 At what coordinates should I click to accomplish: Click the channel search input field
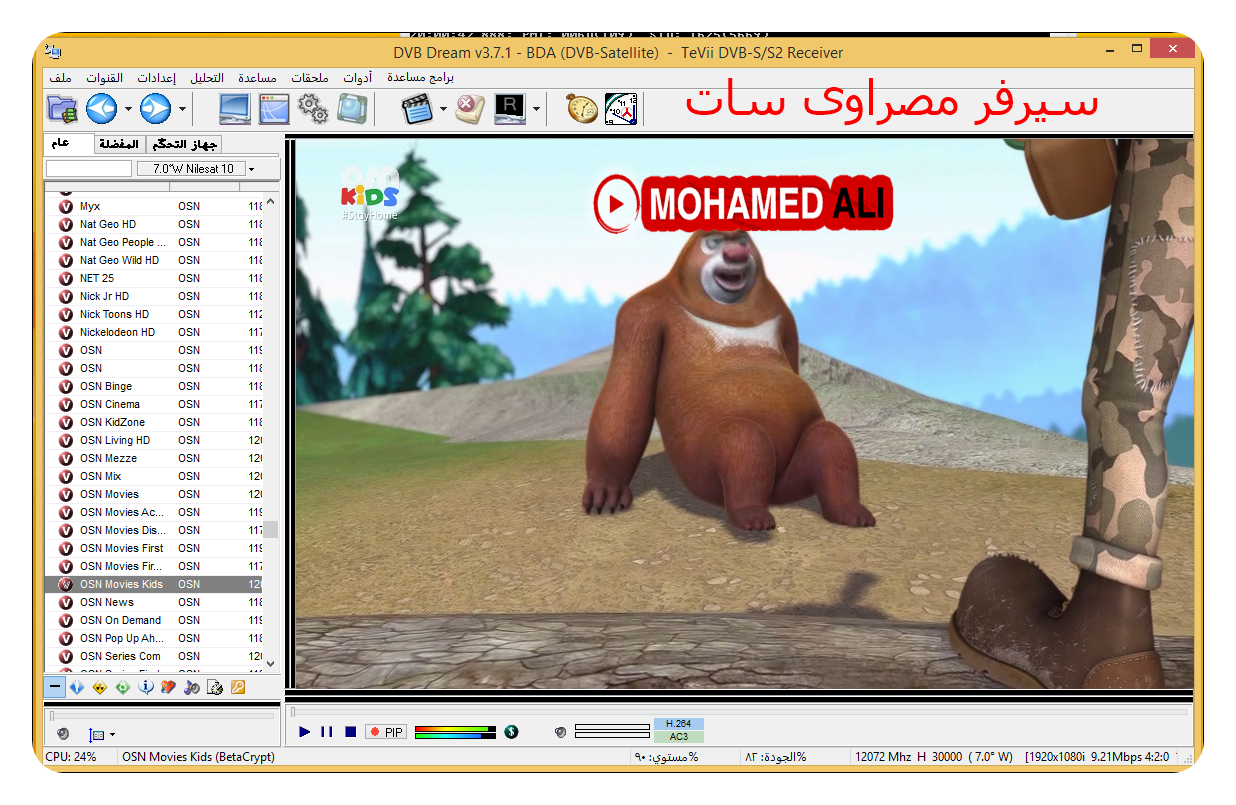coord(89,169)
